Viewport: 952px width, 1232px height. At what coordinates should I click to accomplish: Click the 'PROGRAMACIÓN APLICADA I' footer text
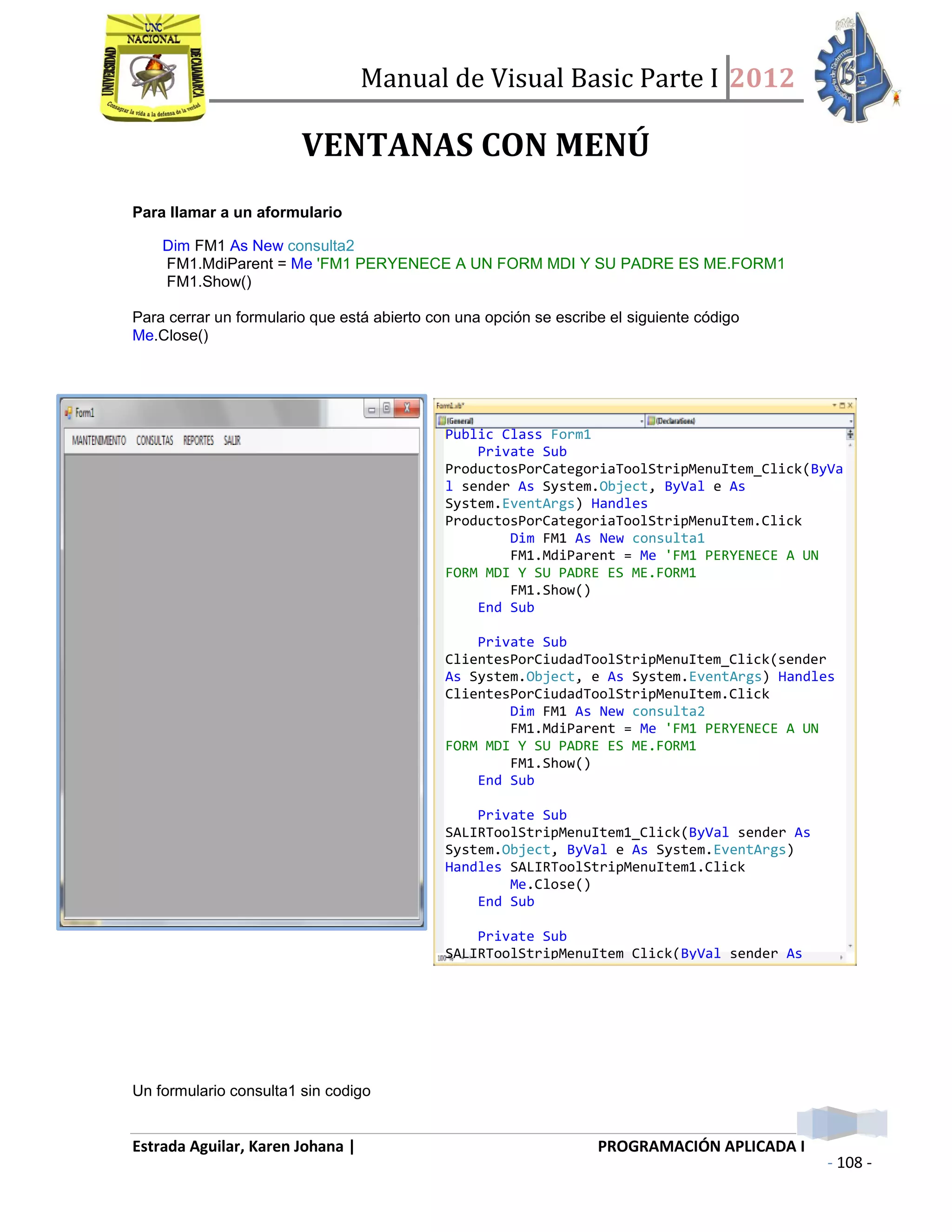click(701, 1146)
